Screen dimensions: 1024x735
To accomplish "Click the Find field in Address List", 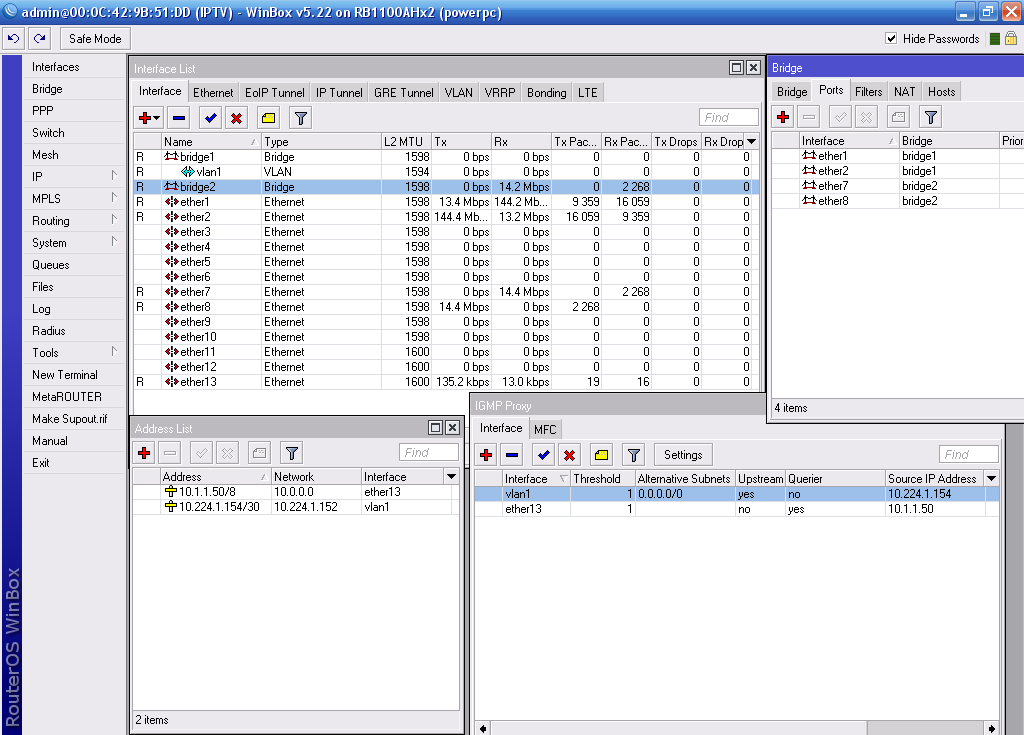I will [428, 453].
